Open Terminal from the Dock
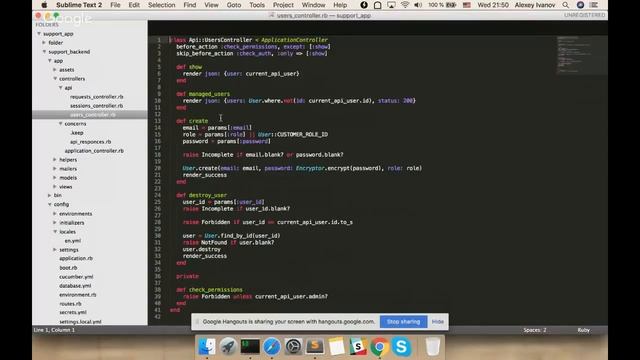This screenshot has width=640, height=360. coord(250,347)
